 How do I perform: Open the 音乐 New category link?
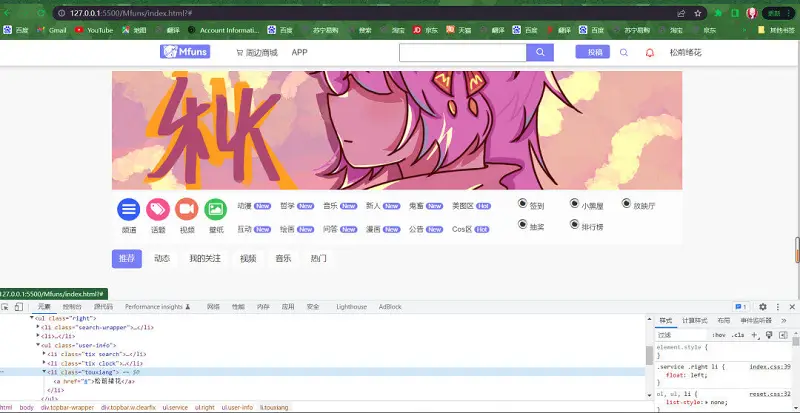coord(340,206)
